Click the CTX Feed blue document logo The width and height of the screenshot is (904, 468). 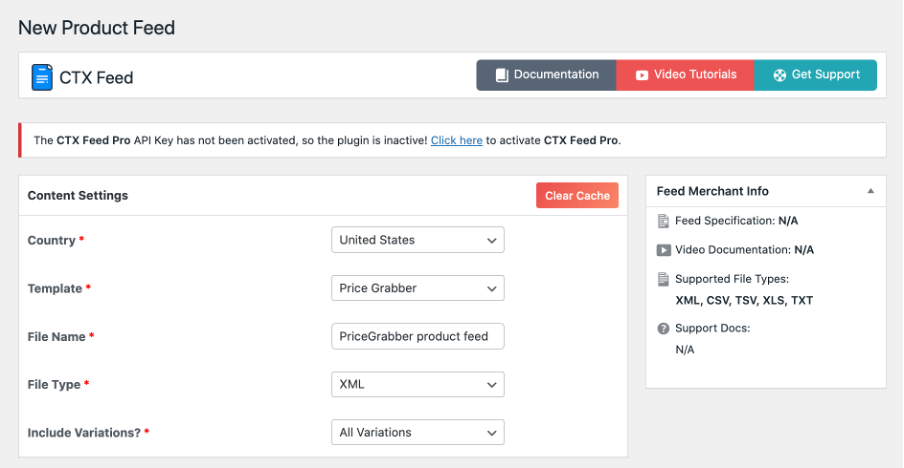pos(42,77)
